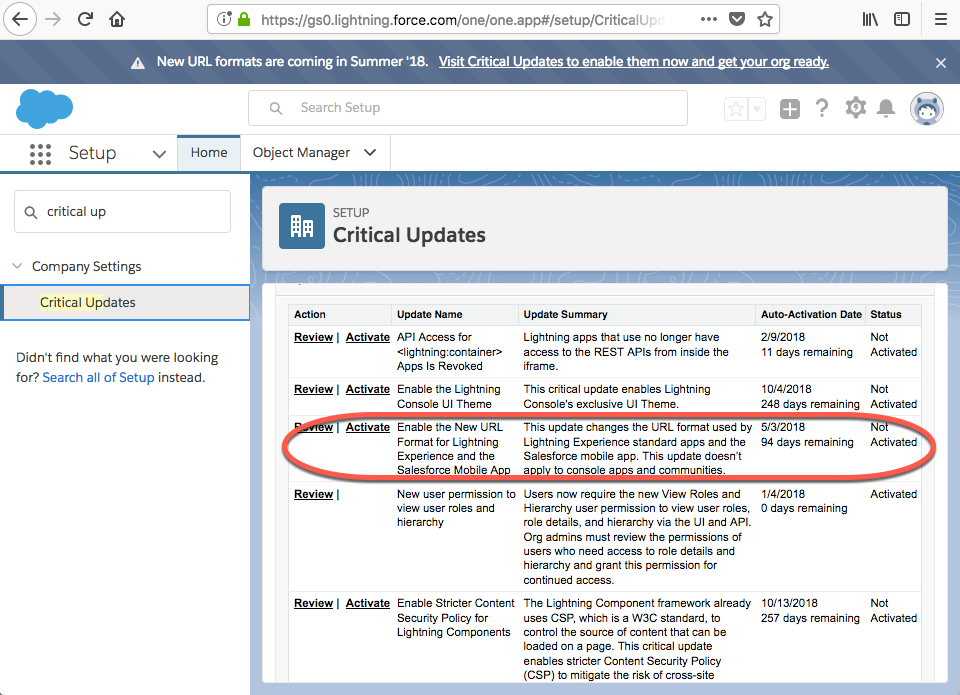The height and width of the screenshot is (695, 960).
Task: Toggle the browser sidebar icon
Action: tap(902, 20)
